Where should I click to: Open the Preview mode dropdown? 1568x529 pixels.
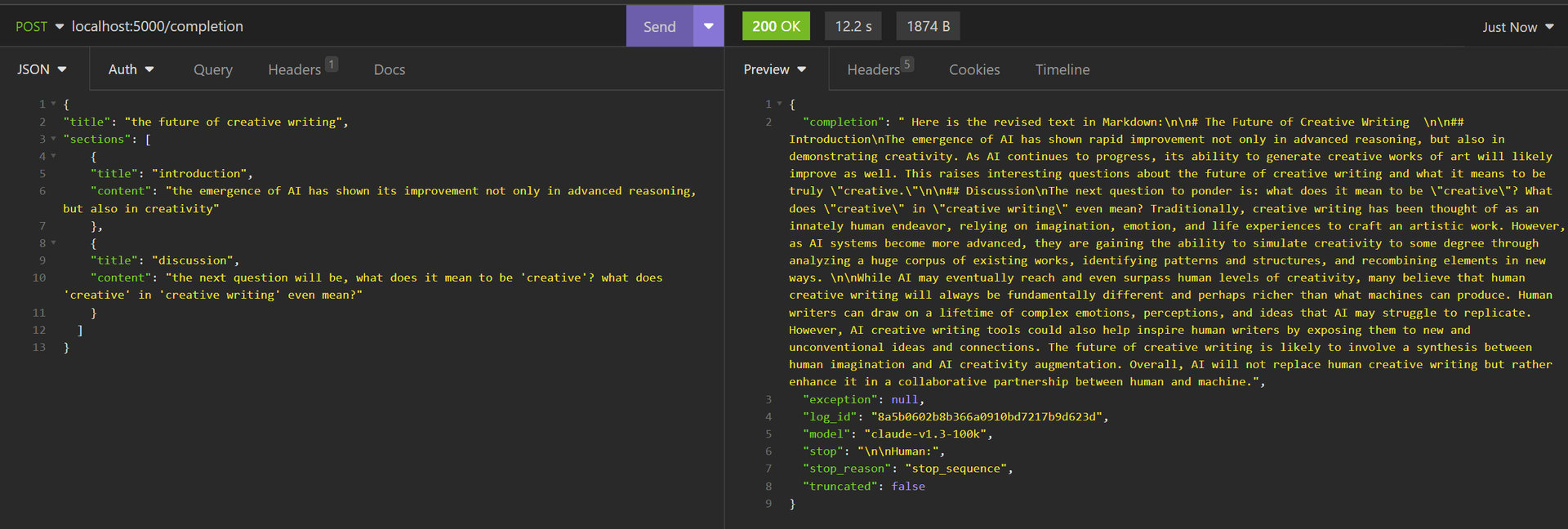[x=774, y=69]
